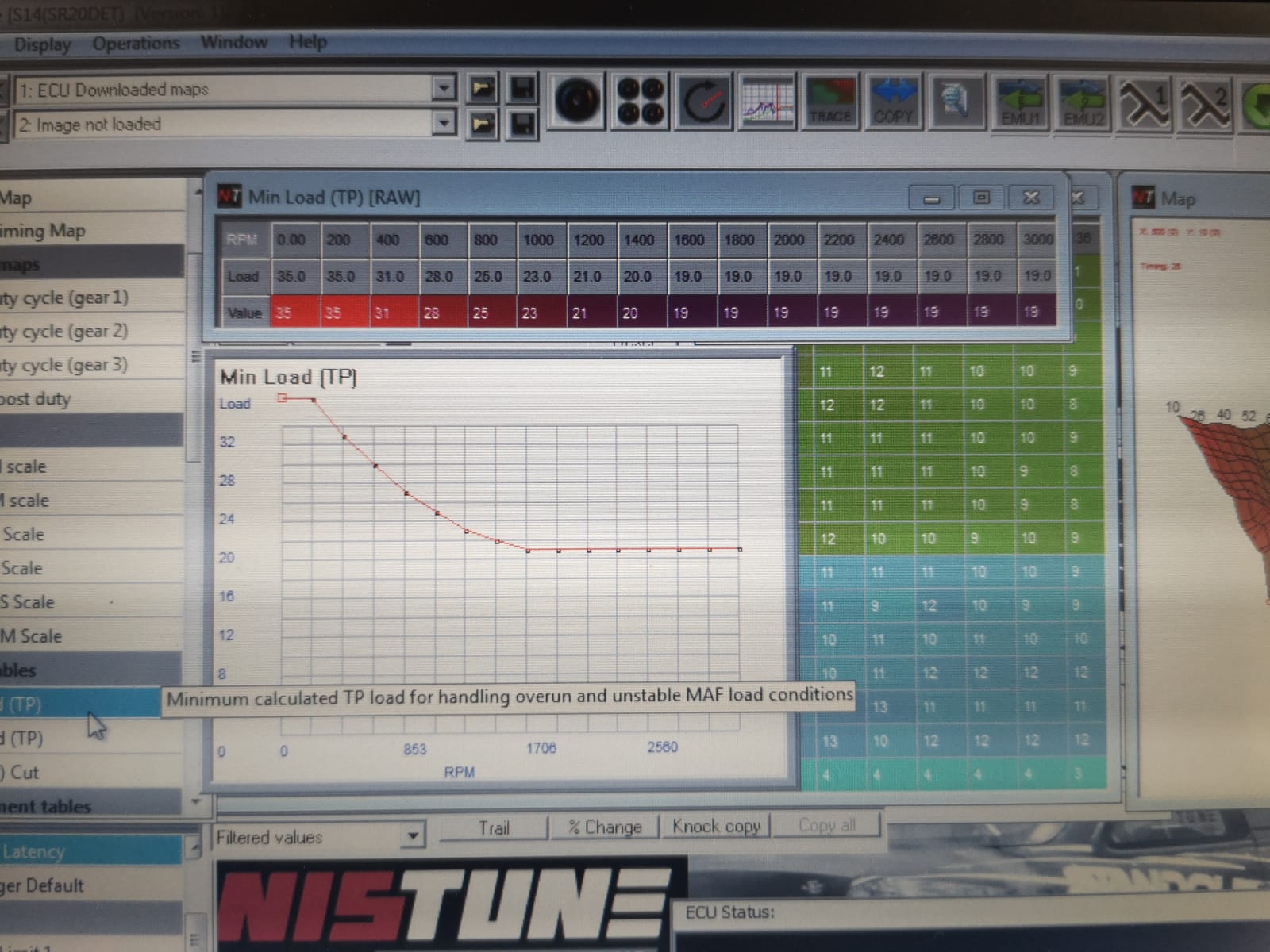1270x952 pixels.
Task: Save image in slot 2
Action: (521, 124)
